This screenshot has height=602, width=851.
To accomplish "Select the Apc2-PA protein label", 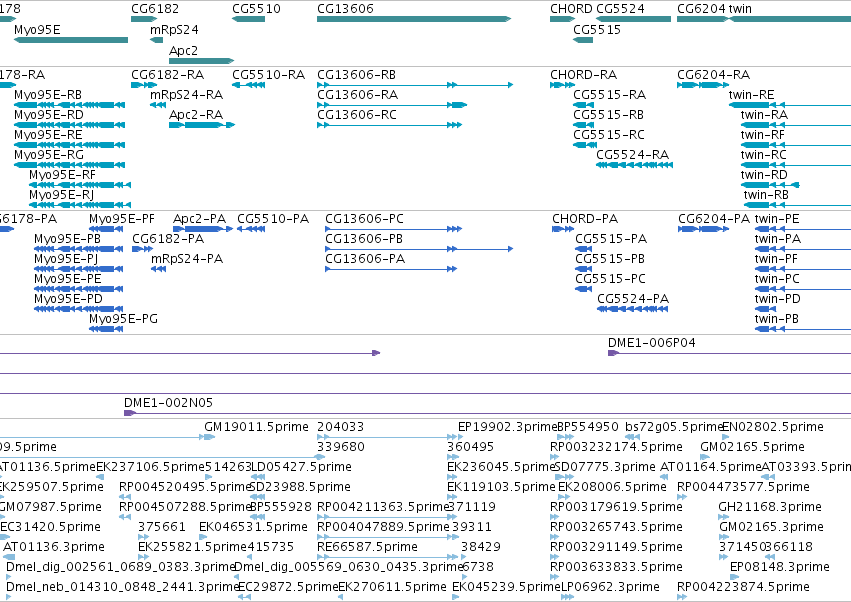I will point(199,219).
